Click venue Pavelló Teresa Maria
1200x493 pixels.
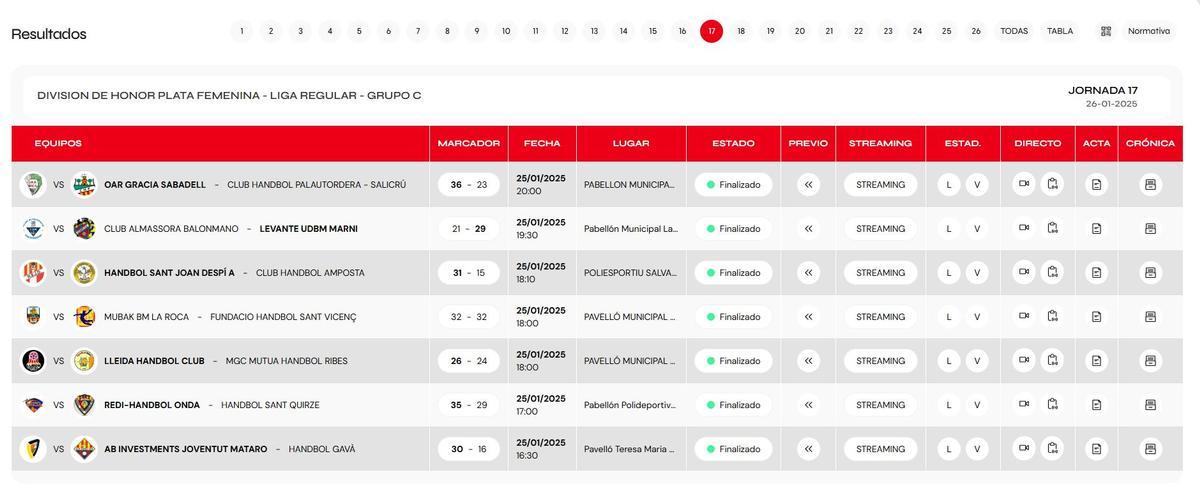coord(629,449)
